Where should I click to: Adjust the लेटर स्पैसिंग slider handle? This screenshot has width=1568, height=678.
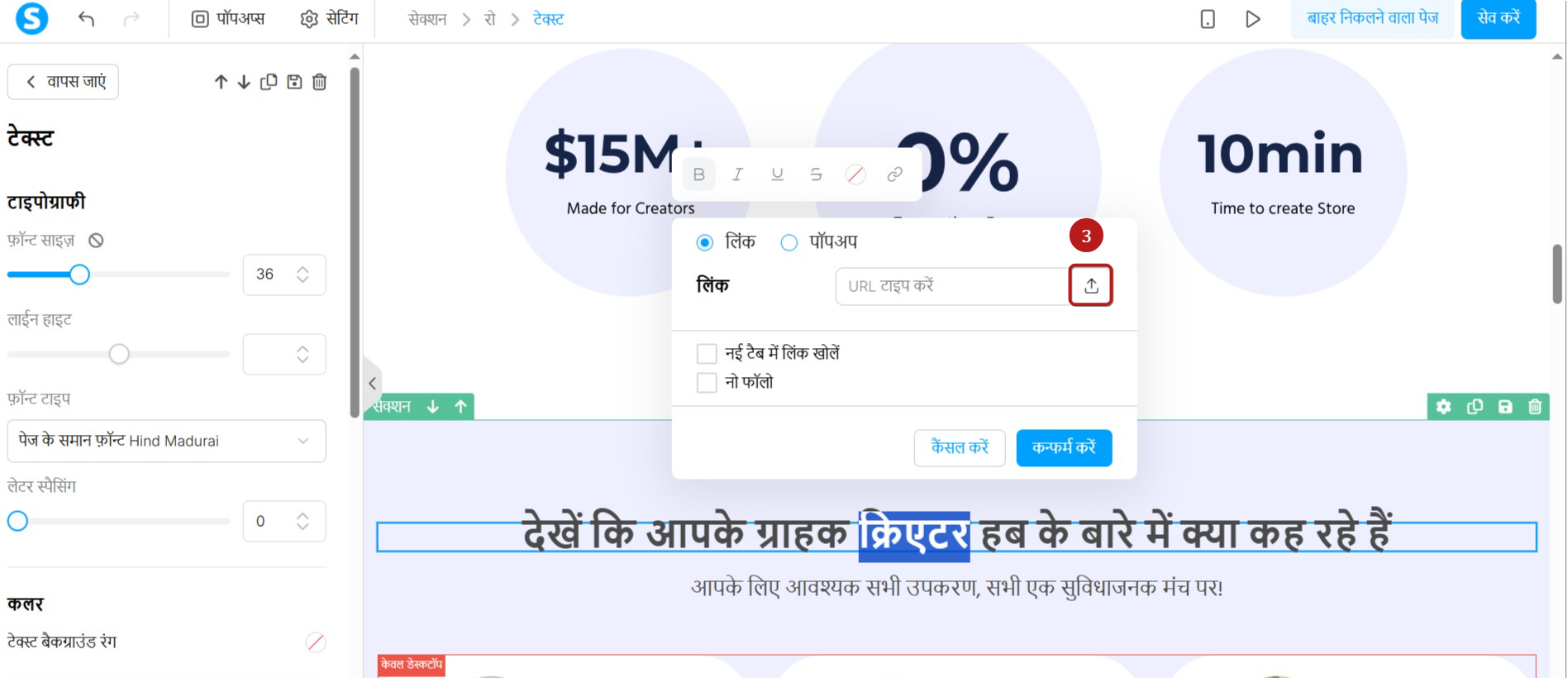point(17,521)
